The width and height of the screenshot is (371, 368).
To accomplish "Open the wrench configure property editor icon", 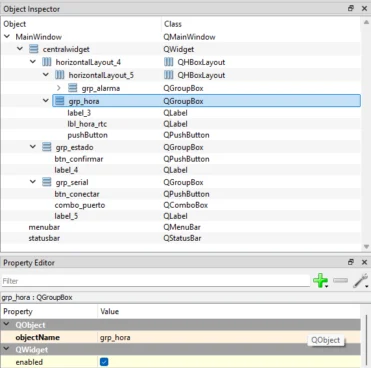I will (361, 281).
